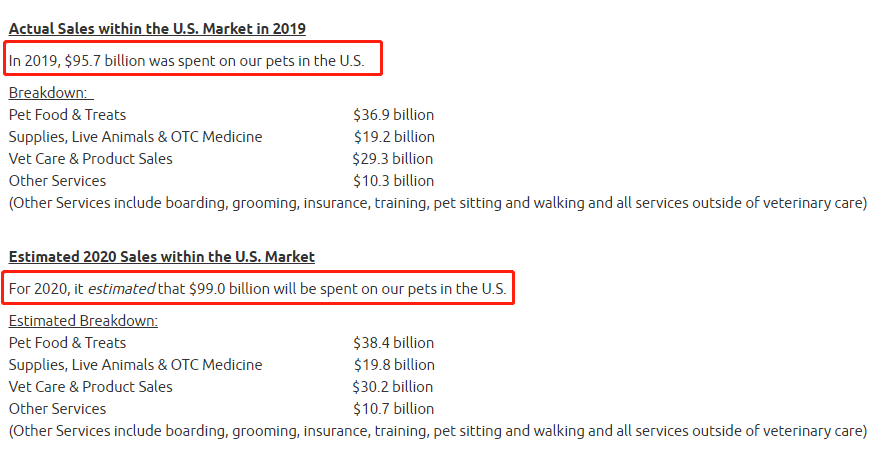Click the $30.2 billion vet care estimate
Screen dimensions: 873x454
[x=393, y=387]
